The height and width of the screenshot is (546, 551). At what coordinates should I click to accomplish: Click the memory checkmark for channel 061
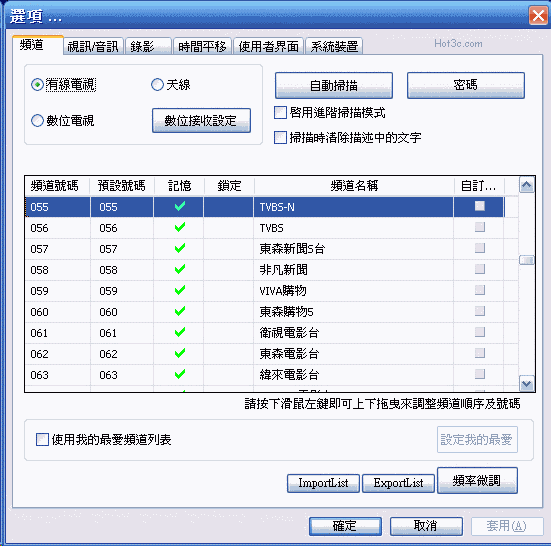click(180, 332)
